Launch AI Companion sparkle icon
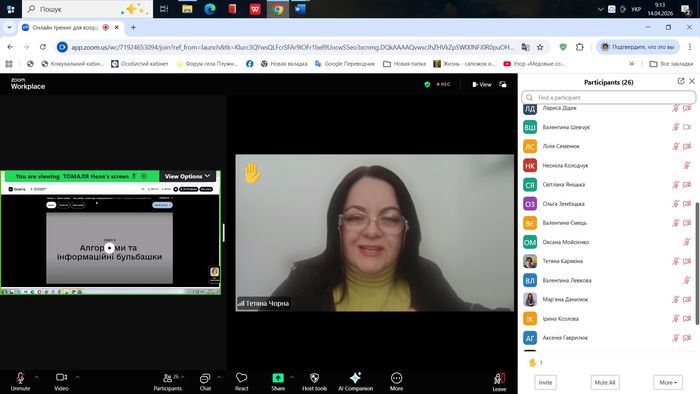Image resolution: width=700 pixels, height=394 pixels. pos(355,378)
